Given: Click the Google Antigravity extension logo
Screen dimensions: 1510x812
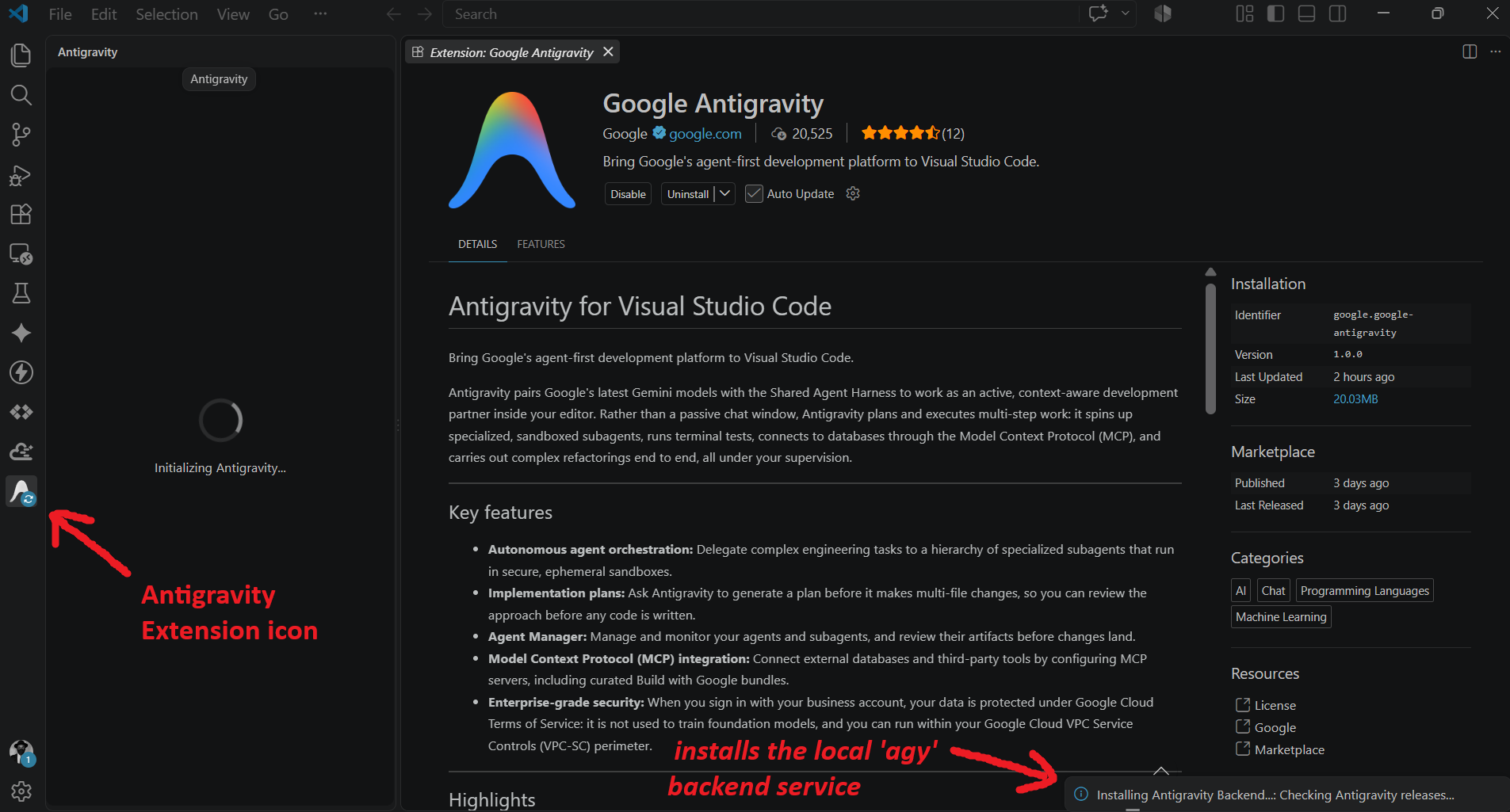Looking at the screenshot, I should (x=512, y=150).
